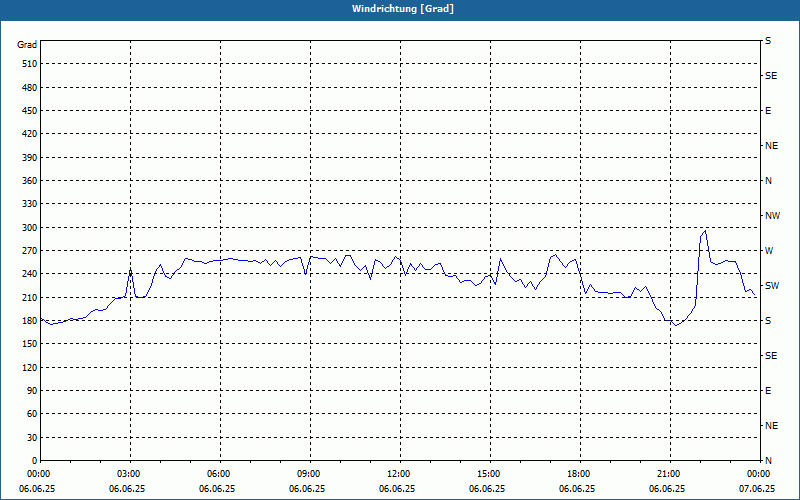Click the 120 y-axis label
This screenshot has height=500, width=800.
click(x=30, y=367)
